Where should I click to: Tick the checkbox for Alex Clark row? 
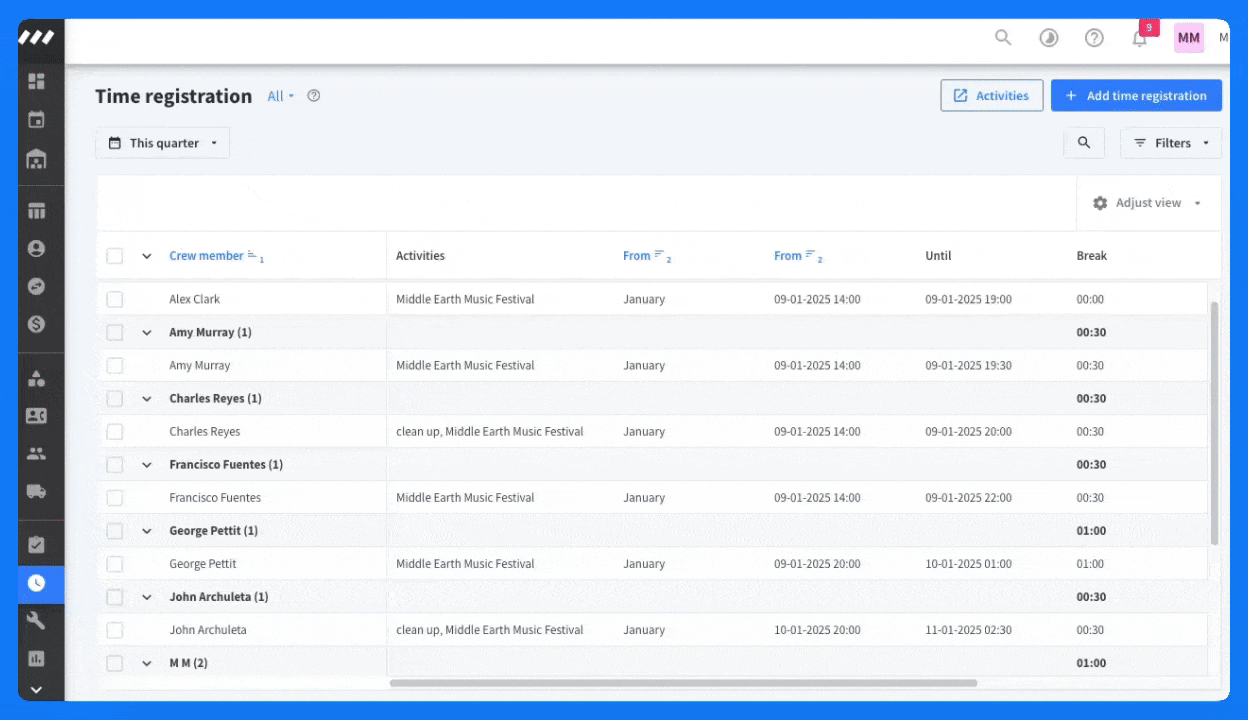coord(115,299)
